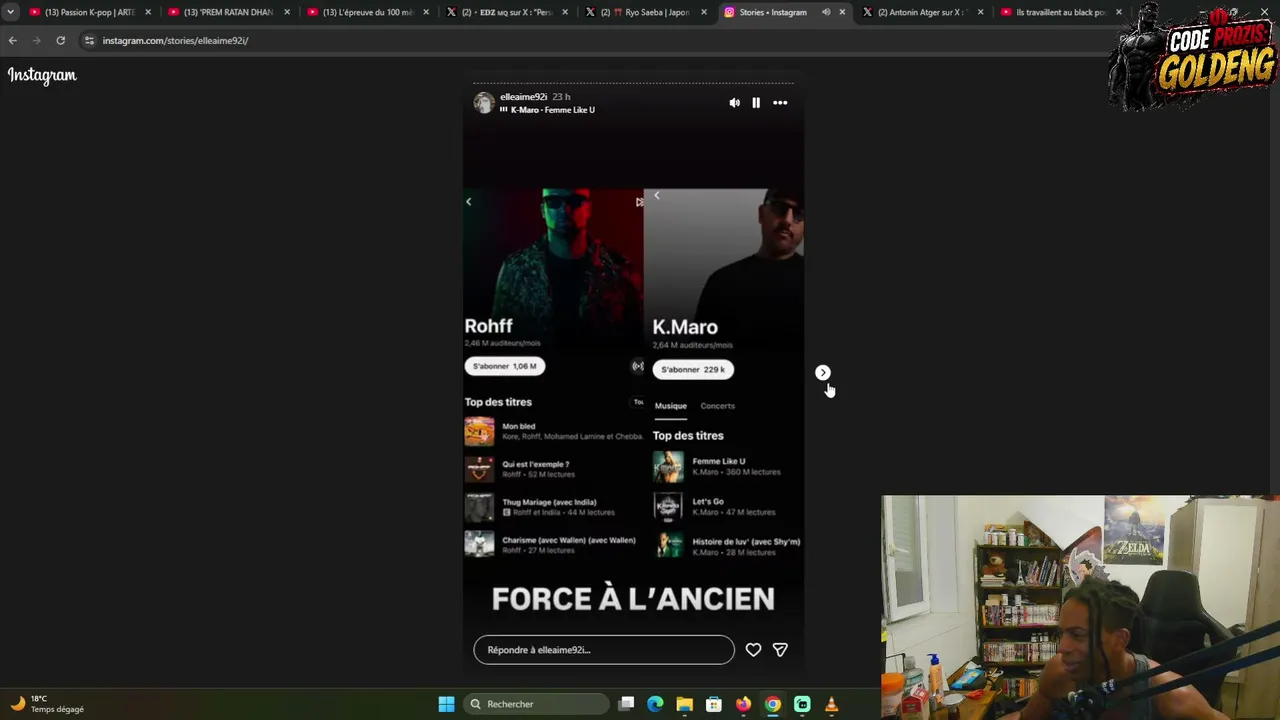Like the story with the heart icon
Image resolution: width=1280 pixels, height=720 pixels.
(x=753, y=650)
